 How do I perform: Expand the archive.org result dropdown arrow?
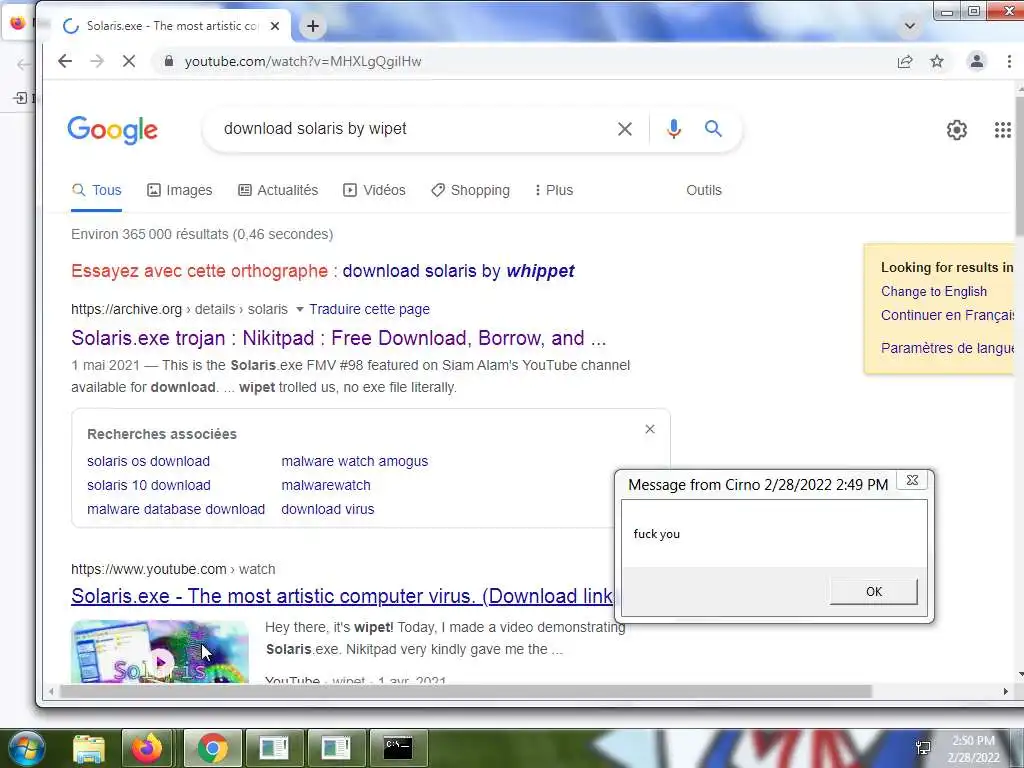point(299,309)
